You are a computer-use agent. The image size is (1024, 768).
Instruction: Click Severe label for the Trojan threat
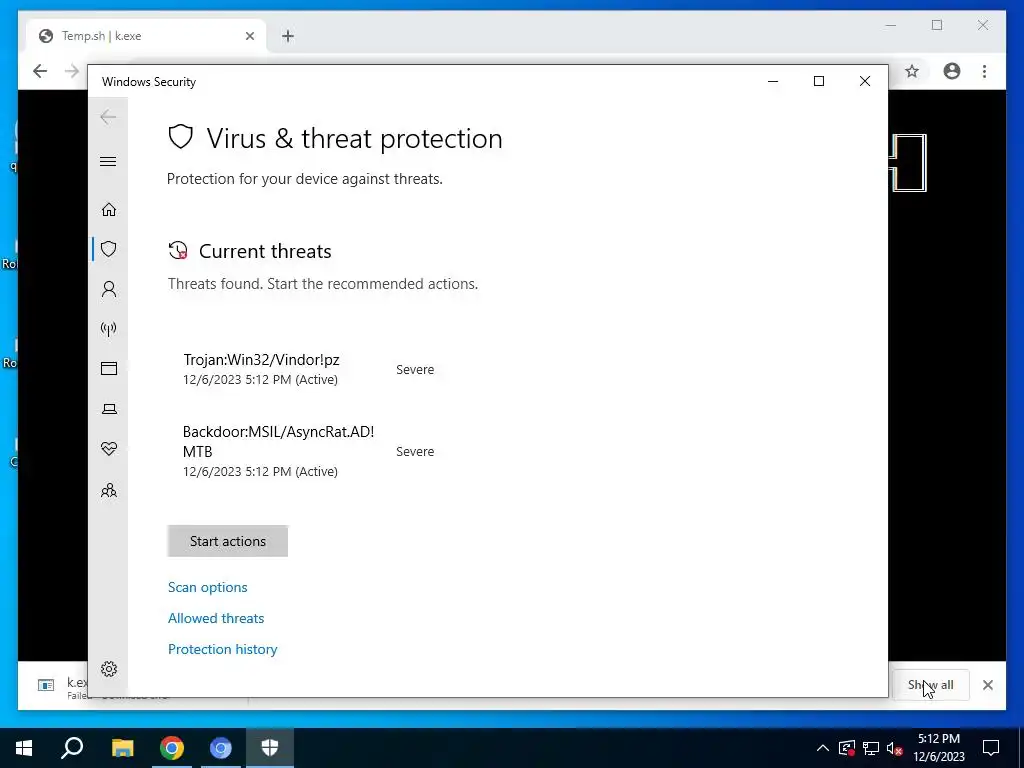(x=415, y=370)
